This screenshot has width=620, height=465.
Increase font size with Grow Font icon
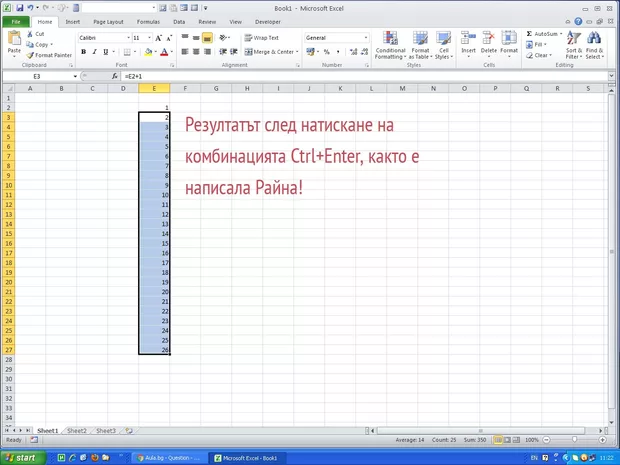158,38
